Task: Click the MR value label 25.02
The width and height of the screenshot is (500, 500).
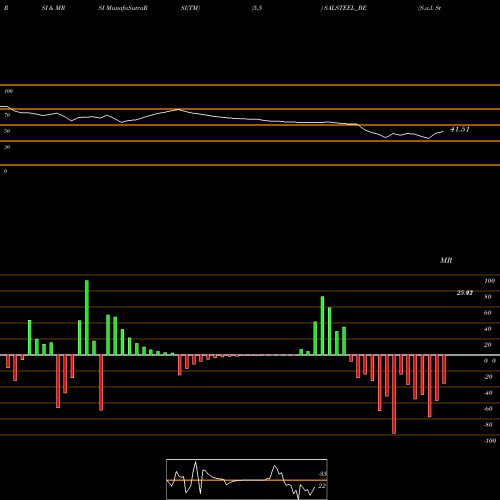Action: tap(465, 293)
